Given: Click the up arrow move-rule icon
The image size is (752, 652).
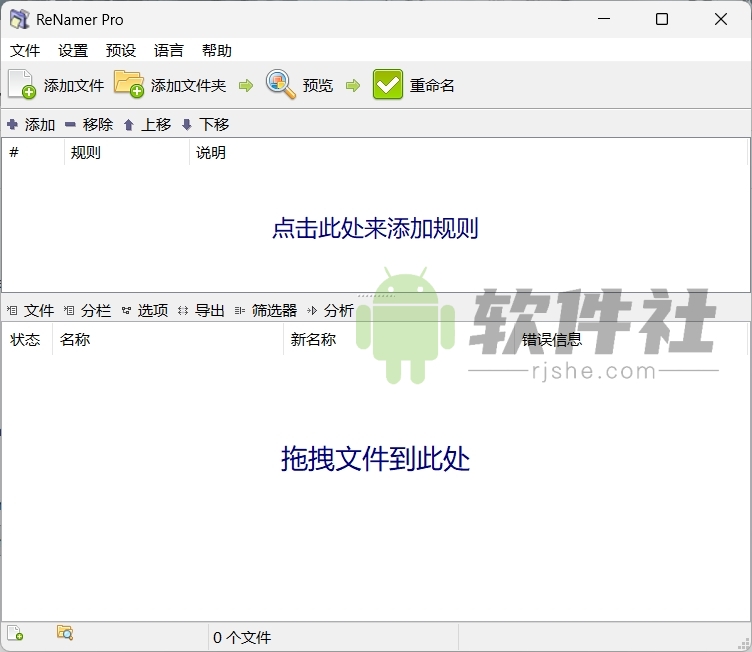Looking at the screenshot, I should click(x=129, y=125).
